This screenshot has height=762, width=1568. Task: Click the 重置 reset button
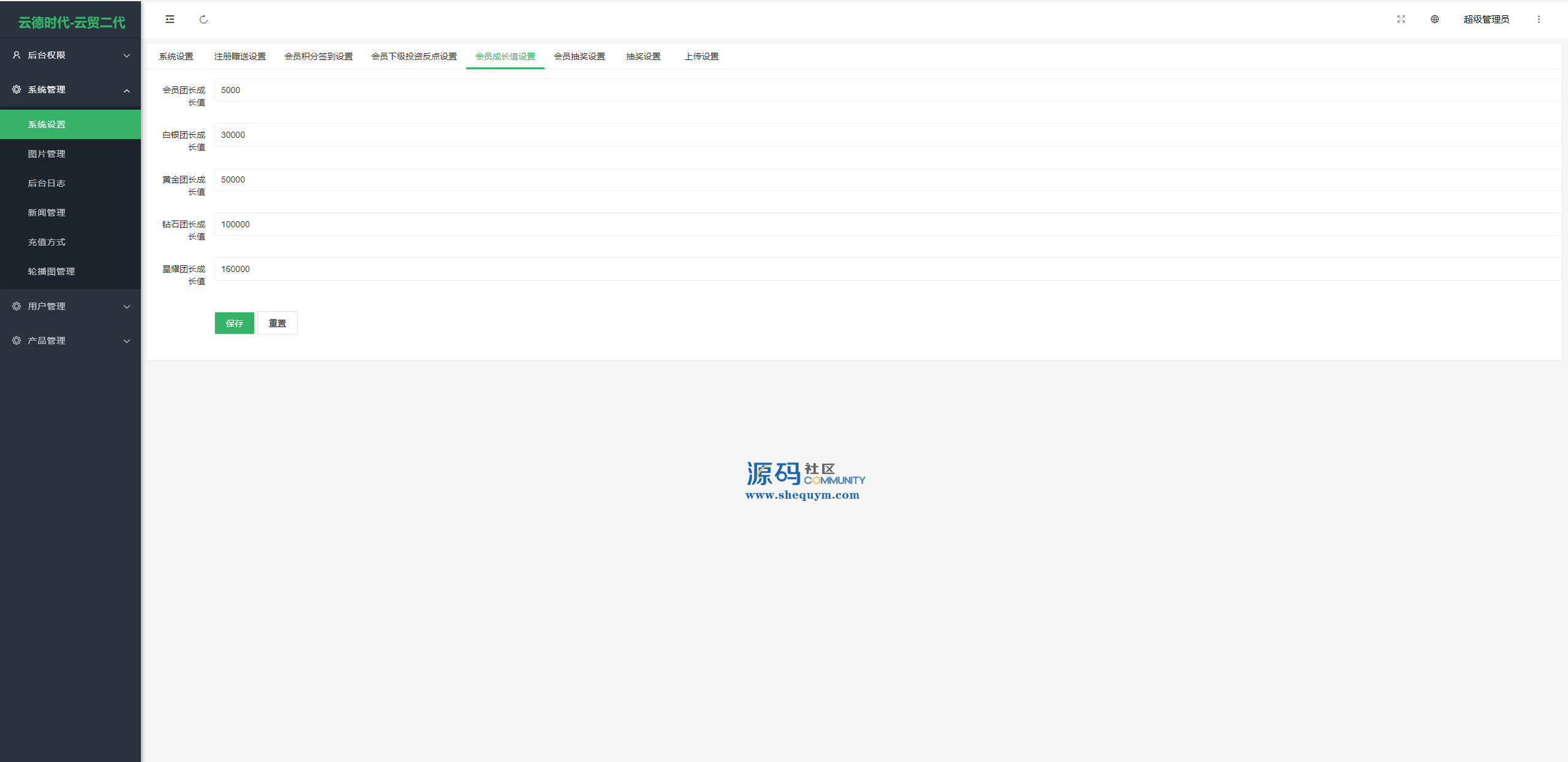point(277,323)
